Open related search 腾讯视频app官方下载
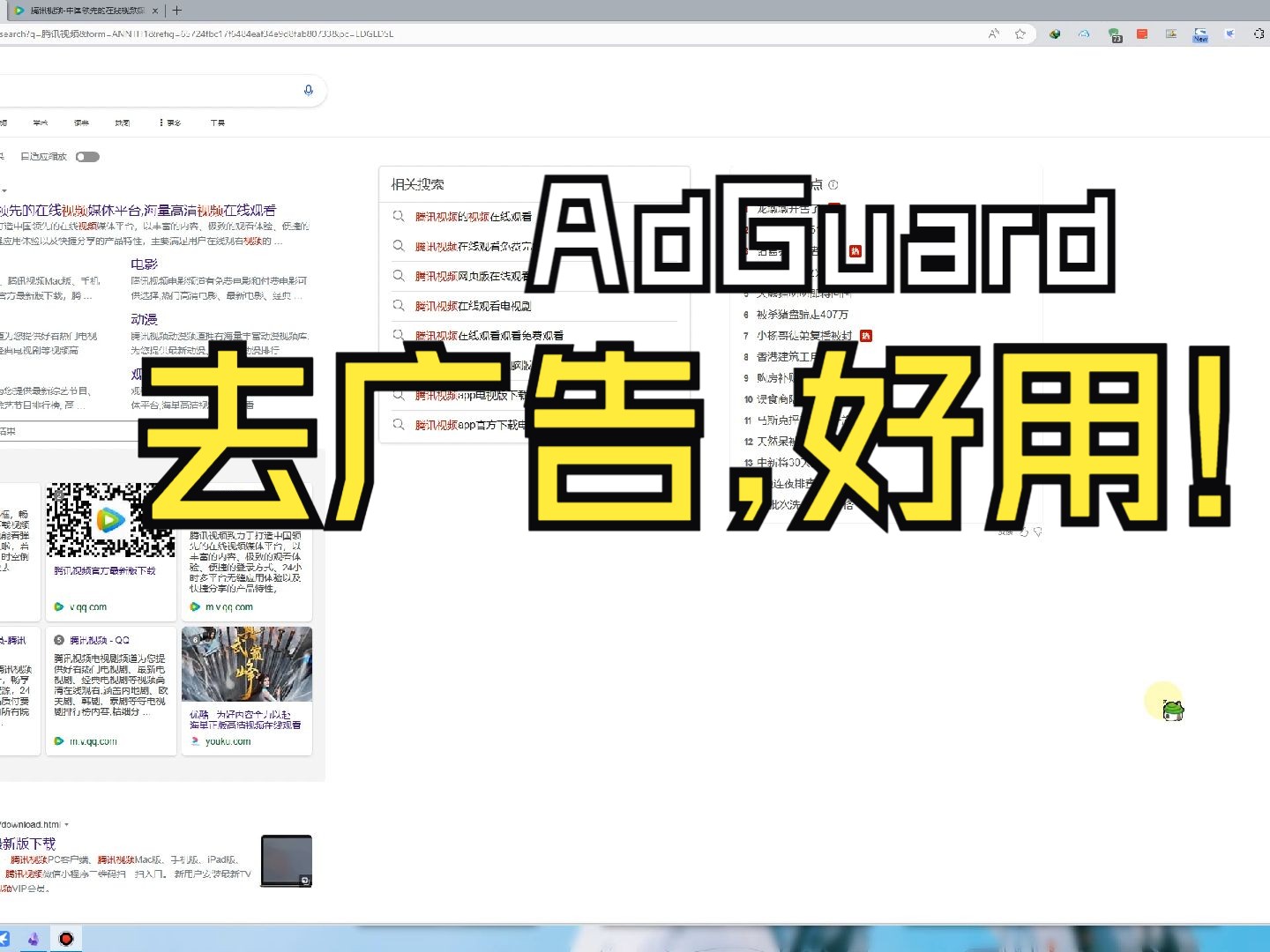The image size is (1270, 952). pyautogui.click(x=471, y=425)
